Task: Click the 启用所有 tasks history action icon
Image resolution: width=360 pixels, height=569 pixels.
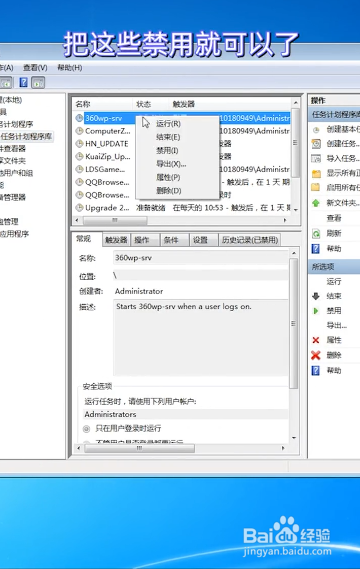Action: pyautogui.click(x=316, y=188)
